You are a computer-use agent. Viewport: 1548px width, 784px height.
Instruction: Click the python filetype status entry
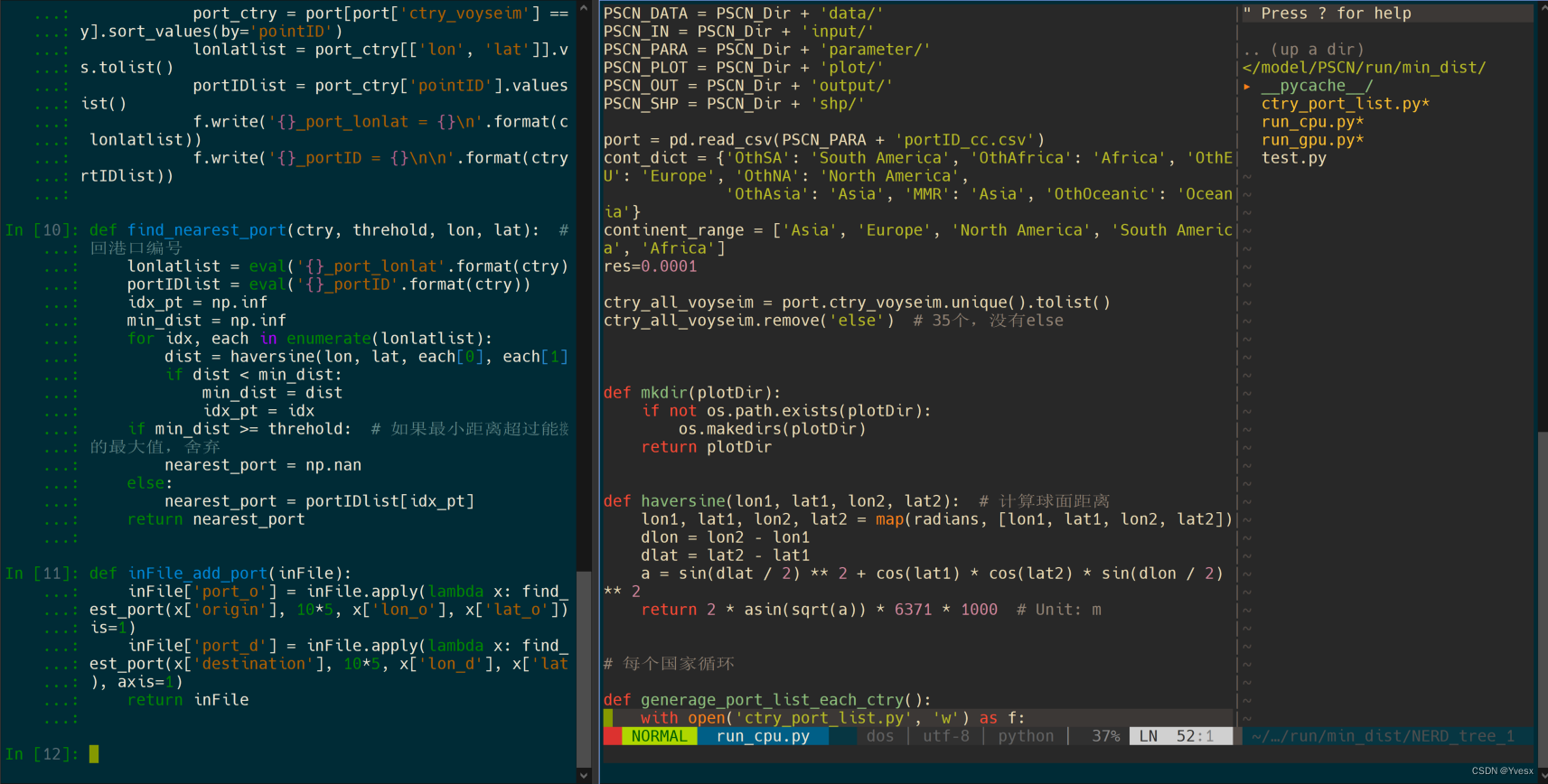(x=1026, y=736)
